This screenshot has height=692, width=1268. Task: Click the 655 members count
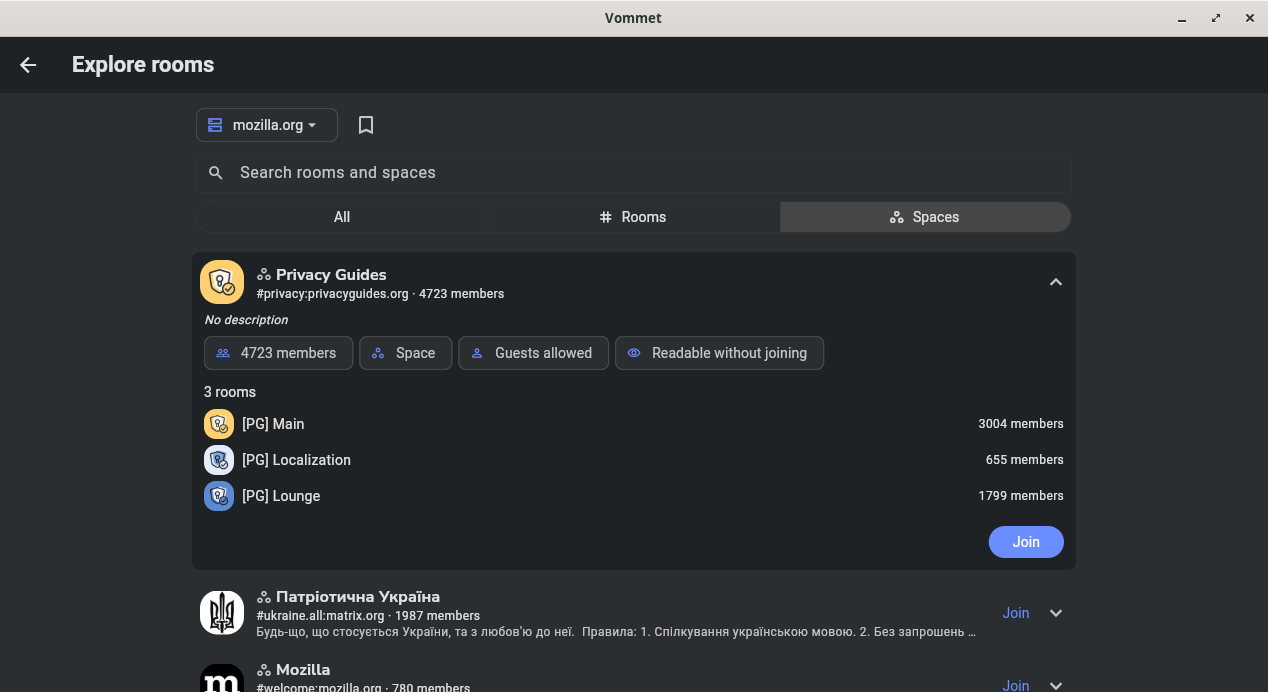pos(1025,460)
